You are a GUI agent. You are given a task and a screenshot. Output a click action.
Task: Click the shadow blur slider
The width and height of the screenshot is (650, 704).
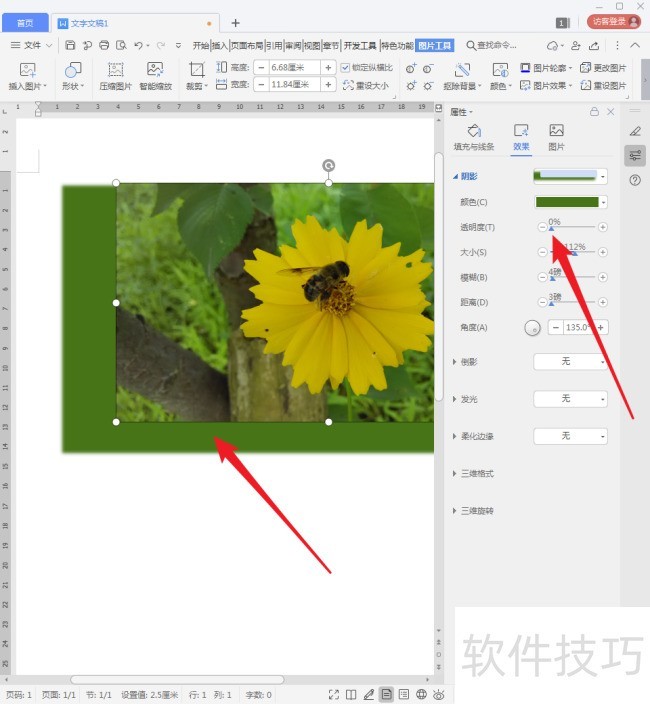coord(572,277)
